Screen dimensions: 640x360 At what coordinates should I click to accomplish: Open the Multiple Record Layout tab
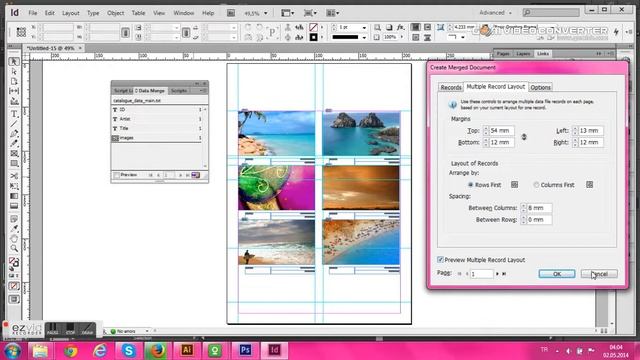tap(496, 87)
